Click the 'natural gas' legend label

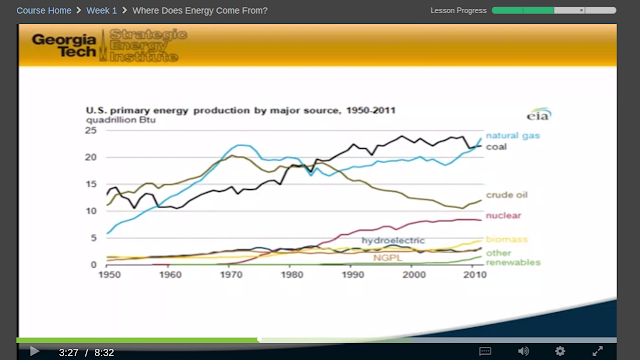[513, 136]
